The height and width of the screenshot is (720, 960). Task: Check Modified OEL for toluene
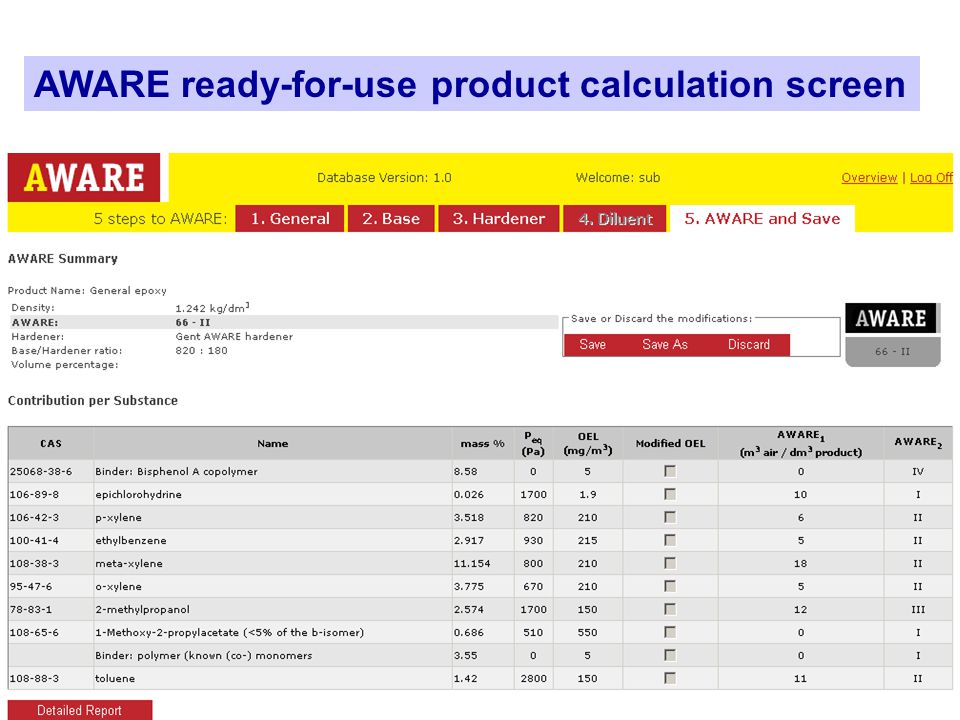pos(670,678)
